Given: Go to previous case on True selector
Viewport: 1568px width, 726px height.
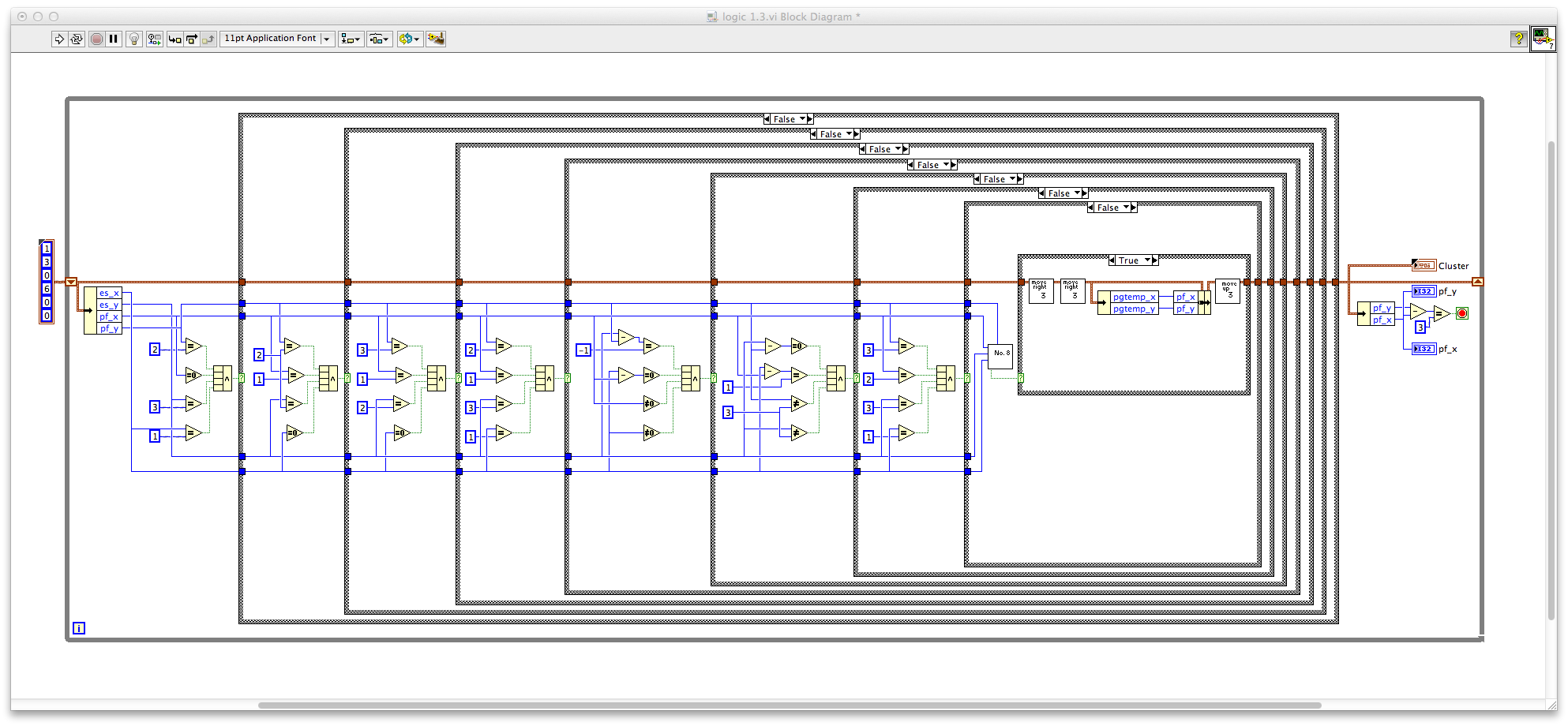Looking at the screenshot, I should (x=1112, y=260).
